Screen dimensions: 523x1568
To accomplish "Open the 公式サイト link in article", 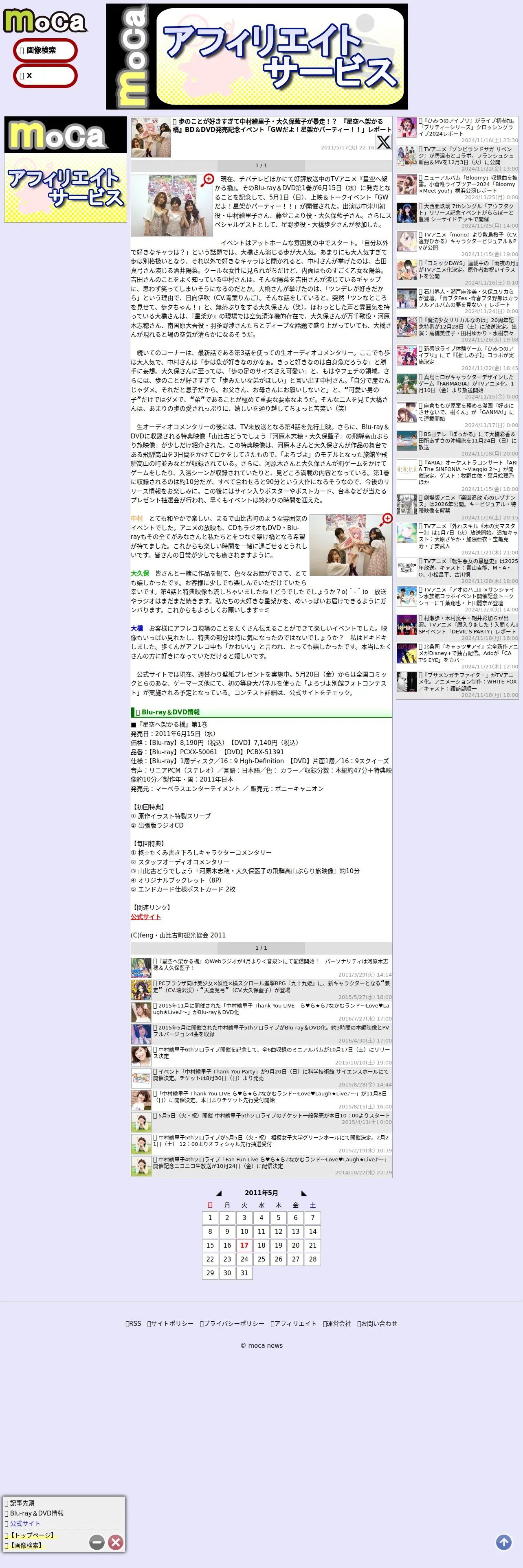I will click(x=145, y=917).
